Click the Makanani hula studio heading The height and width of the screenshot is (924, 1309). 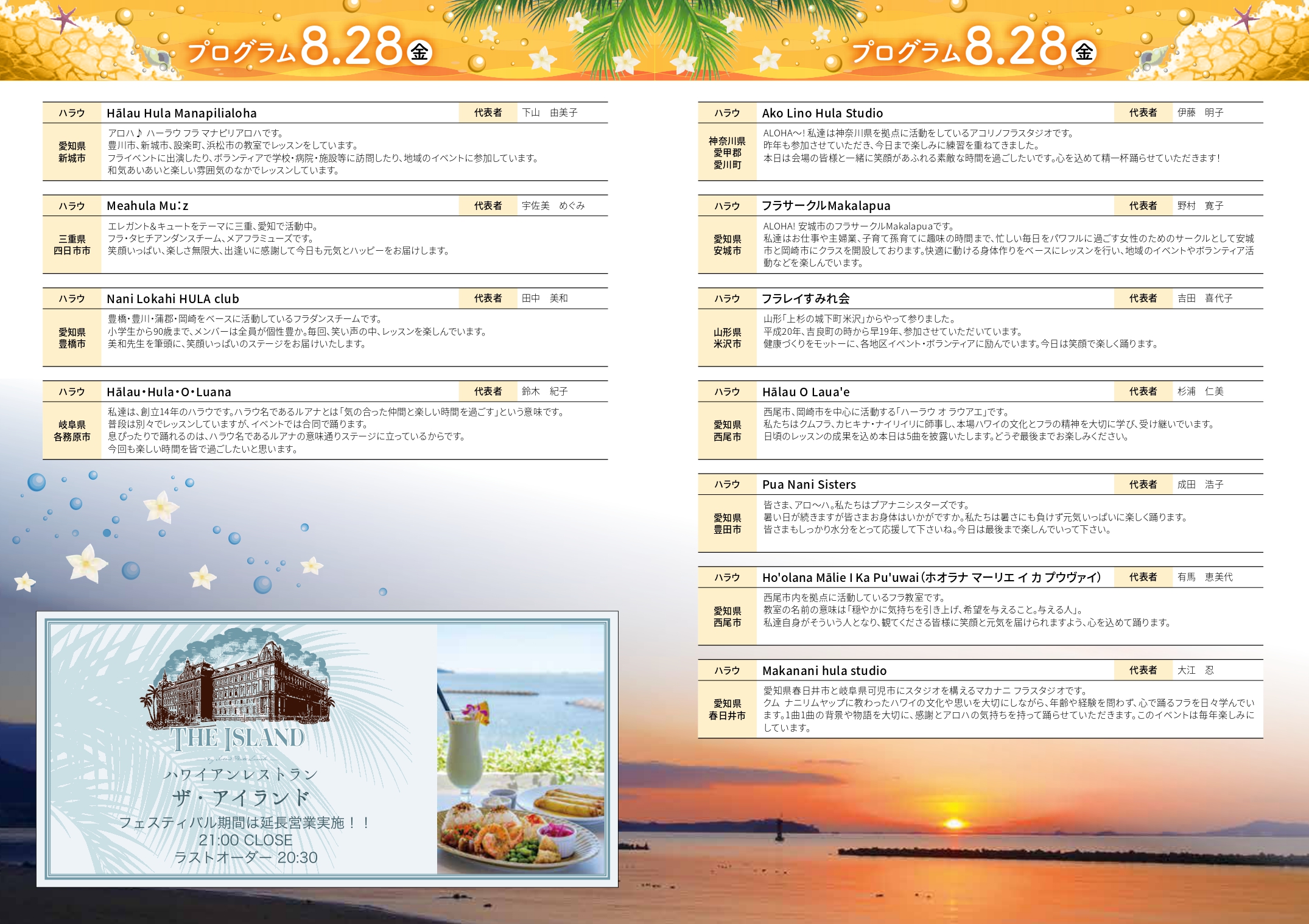tap(824, 671)
